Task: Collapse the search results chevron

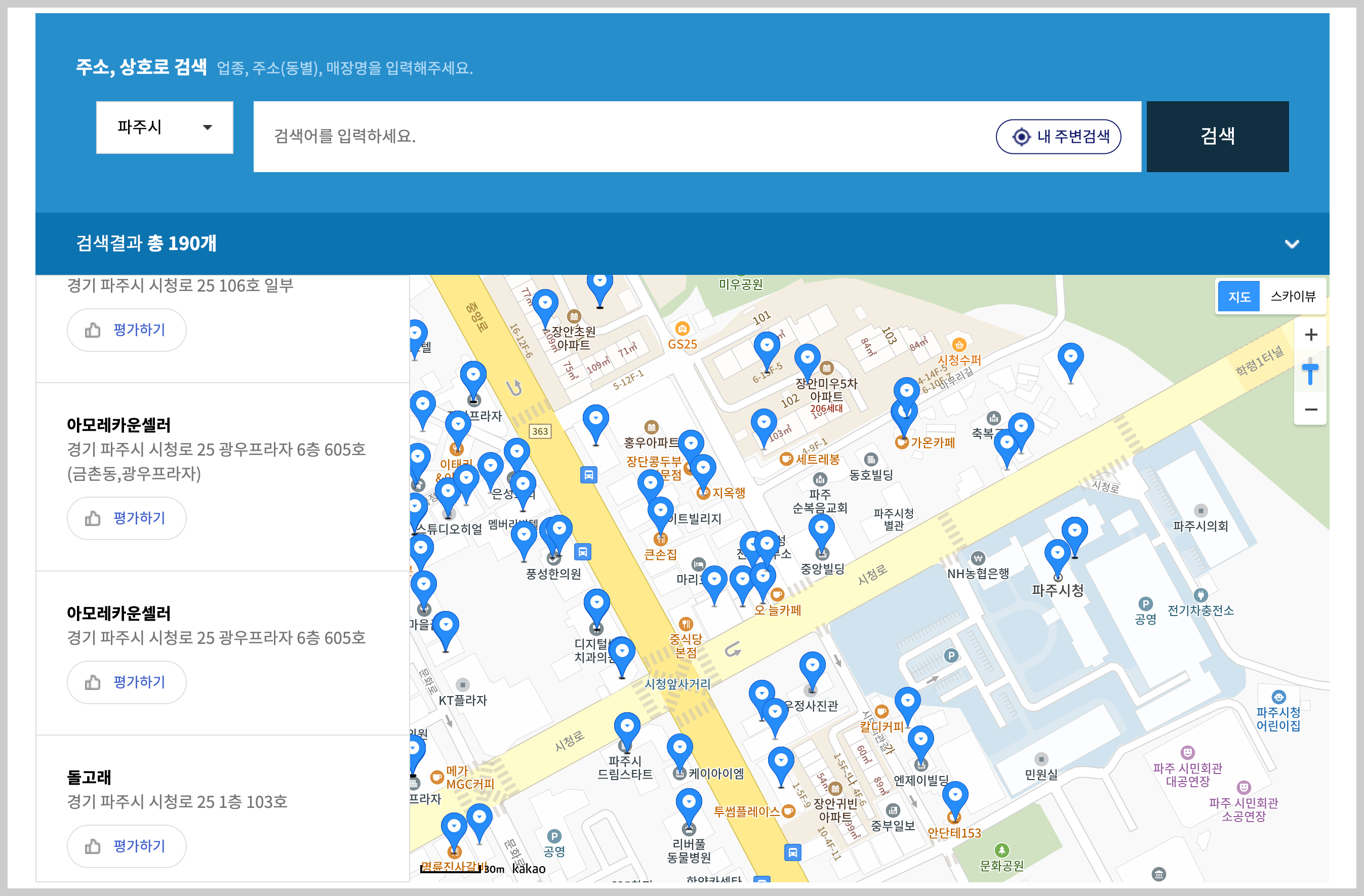Action: [x=1291, y=244]
